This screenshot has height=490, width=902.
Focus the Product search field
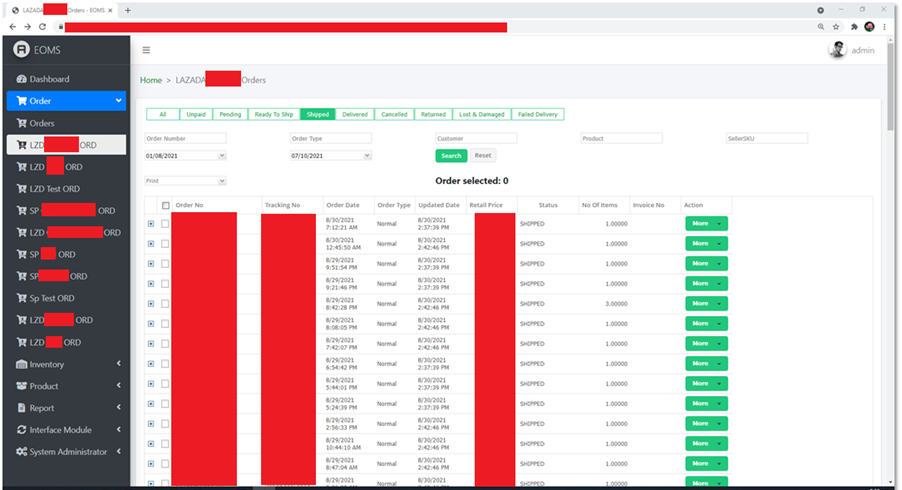pyautogui.click(x=621, y=139)
